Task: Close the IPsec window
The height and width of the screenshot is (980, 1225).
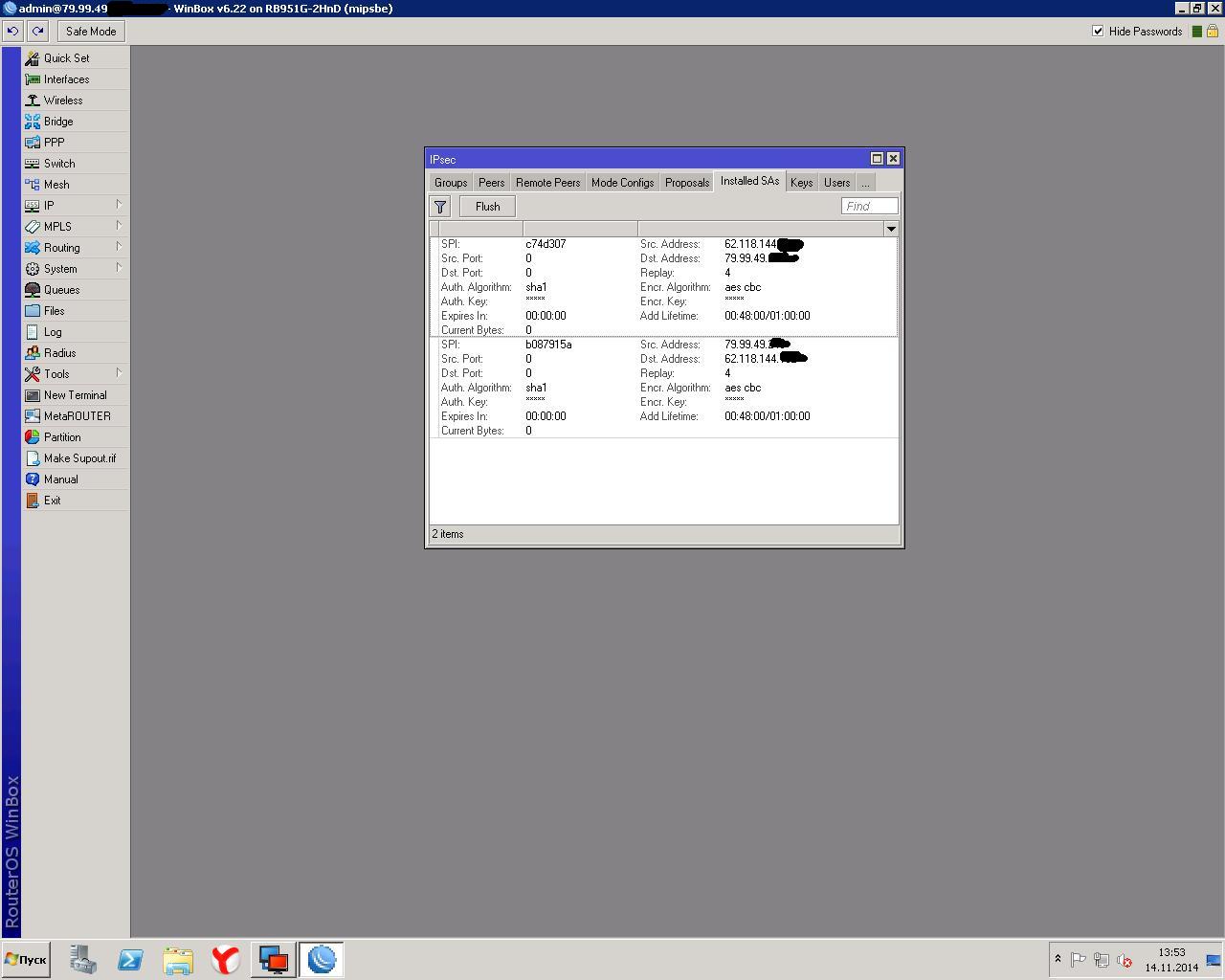Action: 893,159
